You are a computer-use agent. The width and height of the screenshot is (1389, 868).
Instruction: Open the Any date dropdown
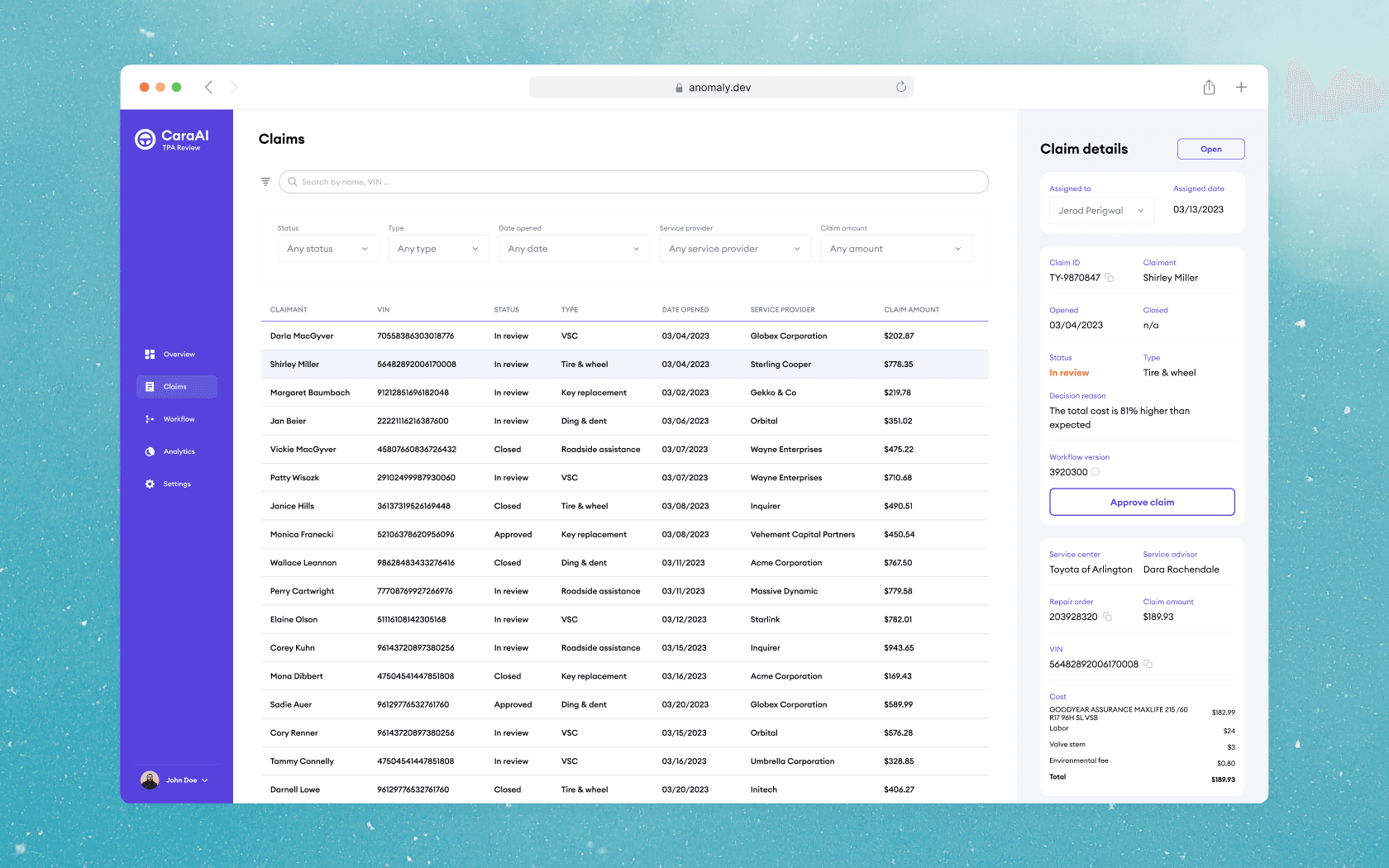pyautogui.click(x=575, y=249)
